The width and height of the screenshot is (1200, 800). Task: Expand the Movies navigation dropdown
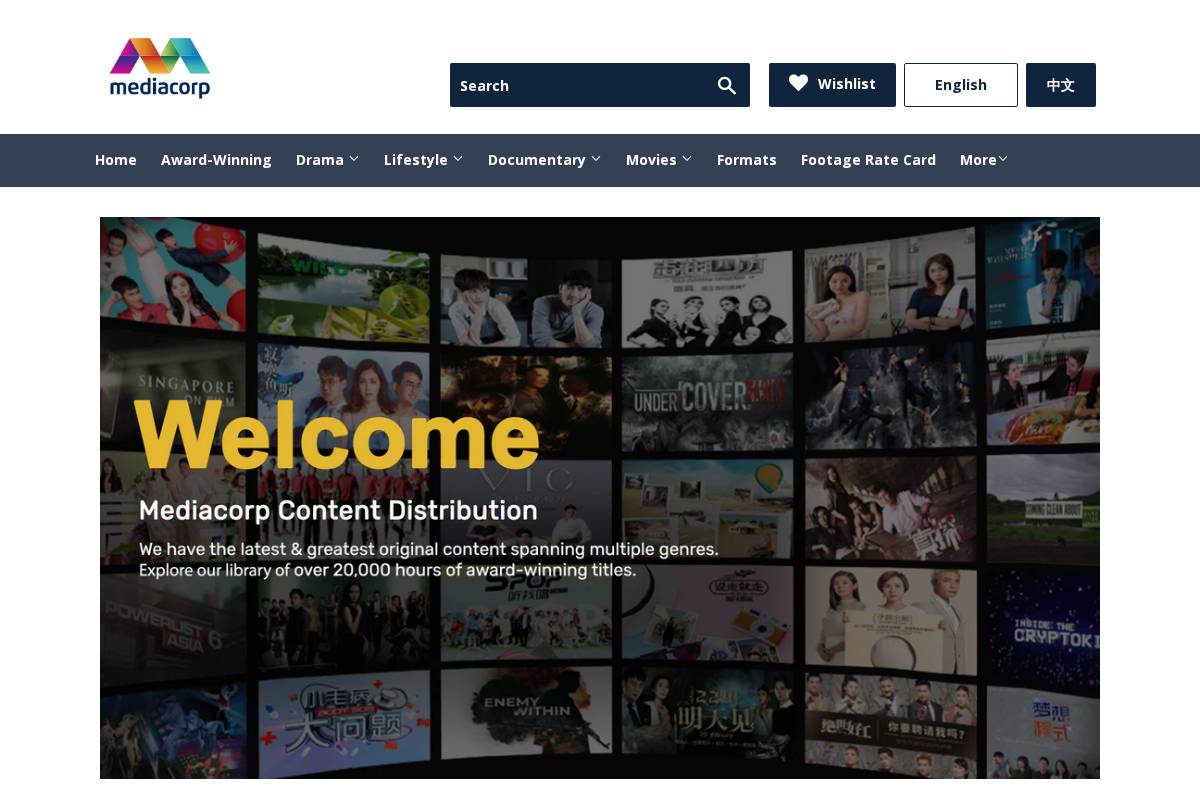686,157
